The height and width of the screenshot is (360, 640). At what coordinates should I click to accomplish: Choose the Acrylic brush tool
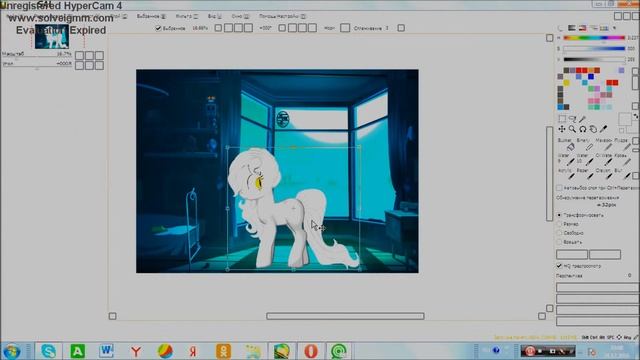tap(567, 175)
